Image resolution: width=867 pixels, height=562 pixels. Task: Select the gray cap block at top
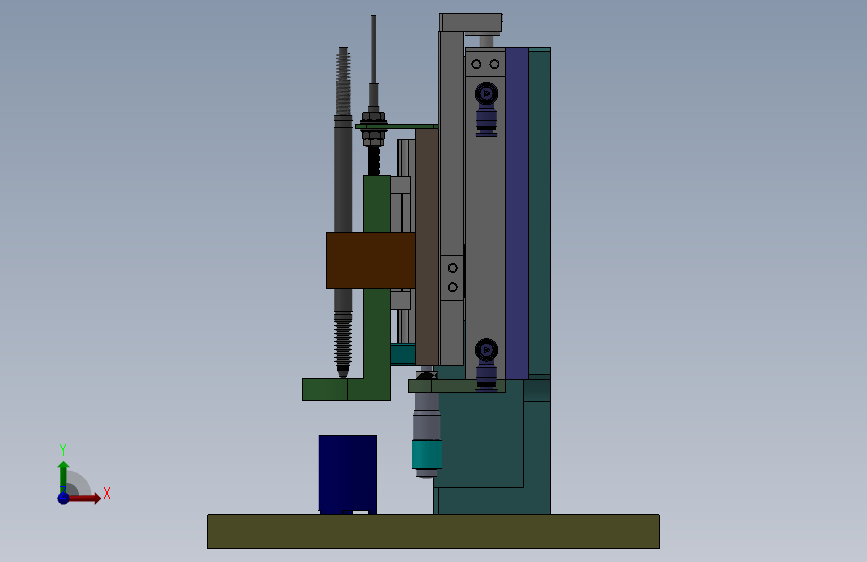pos(471,23)
